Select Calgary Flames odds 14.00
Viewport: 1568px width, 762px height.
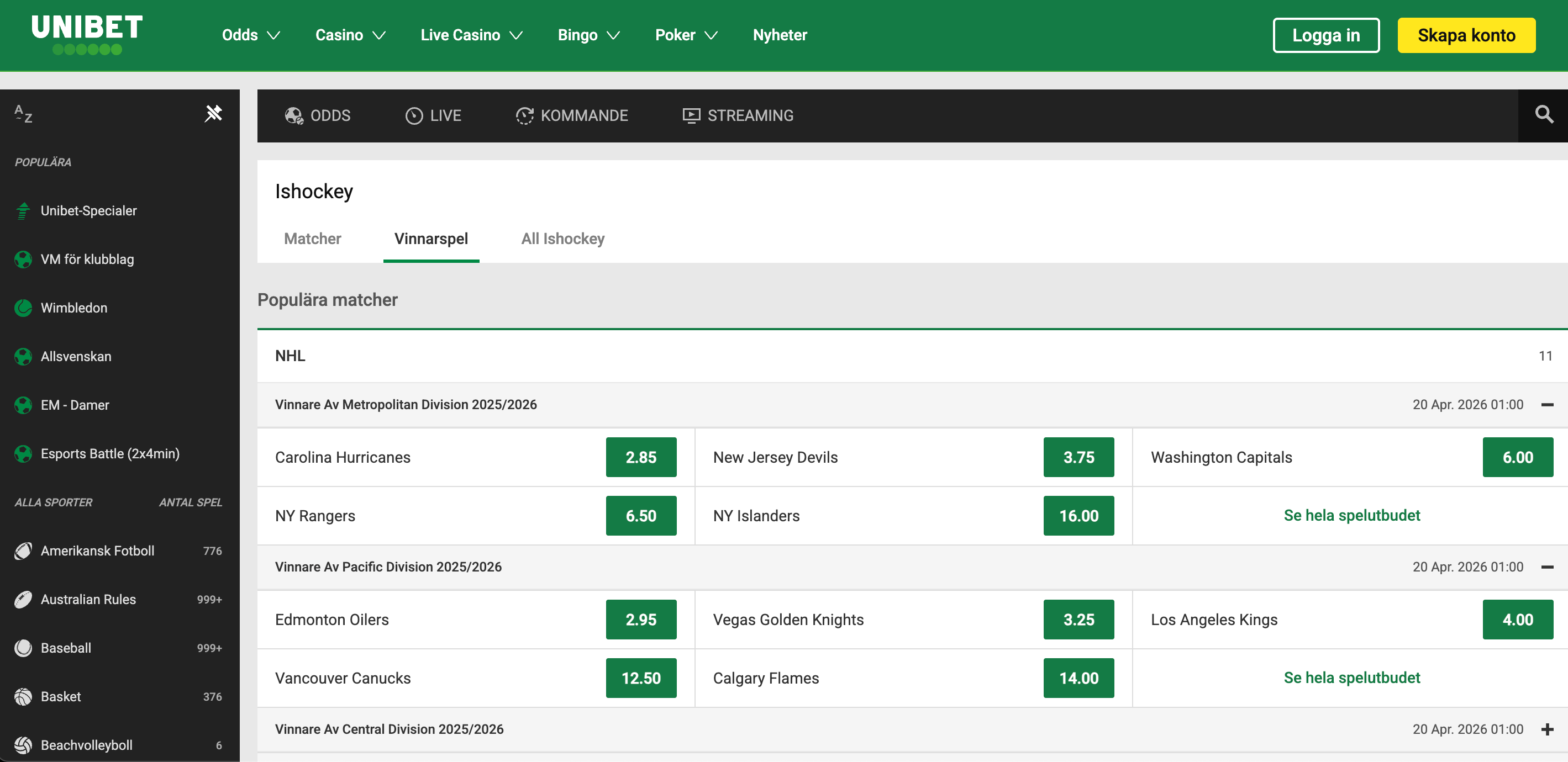(x=1078, y=678)
